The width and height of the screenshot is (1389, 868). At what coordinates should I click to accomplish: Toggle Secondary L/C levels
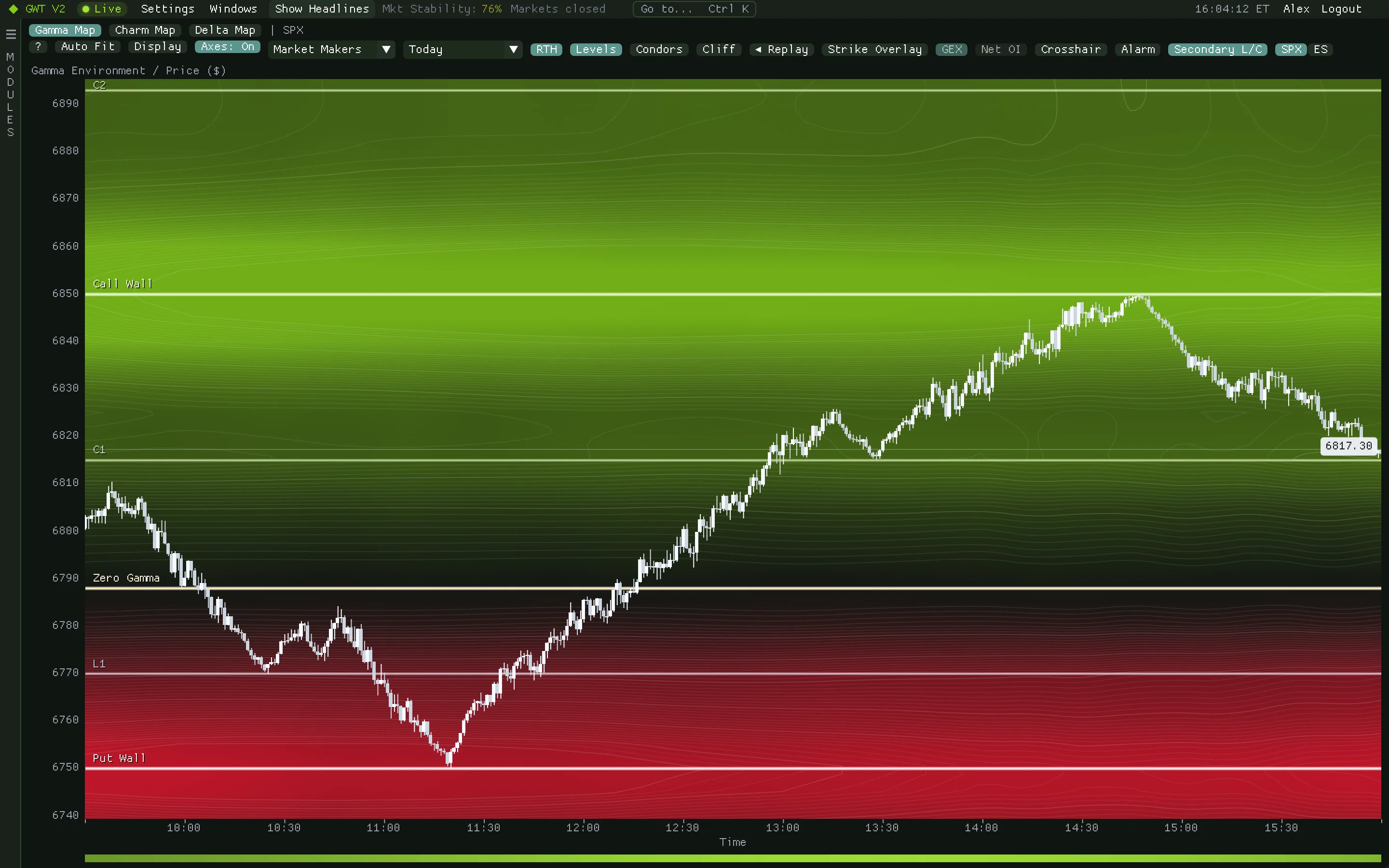coord(1217,49)
